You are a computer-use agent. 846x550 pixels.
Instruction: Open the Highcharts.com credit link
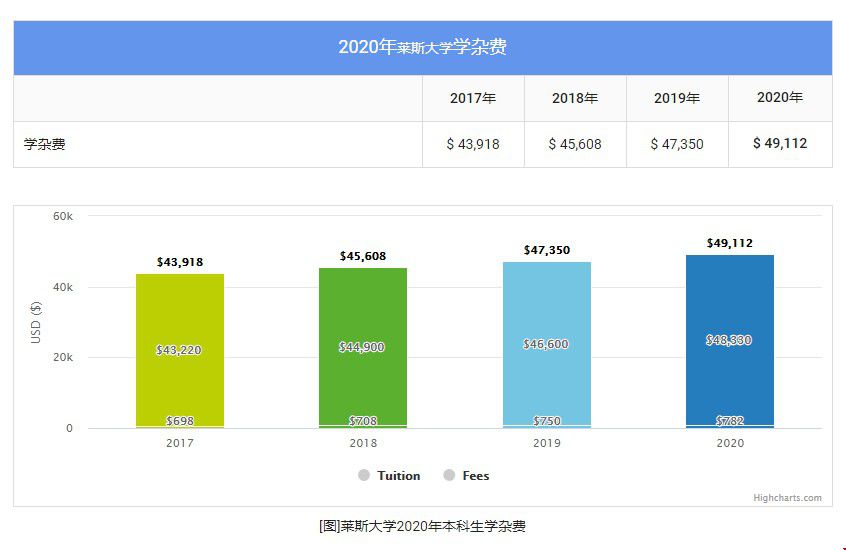787,498
